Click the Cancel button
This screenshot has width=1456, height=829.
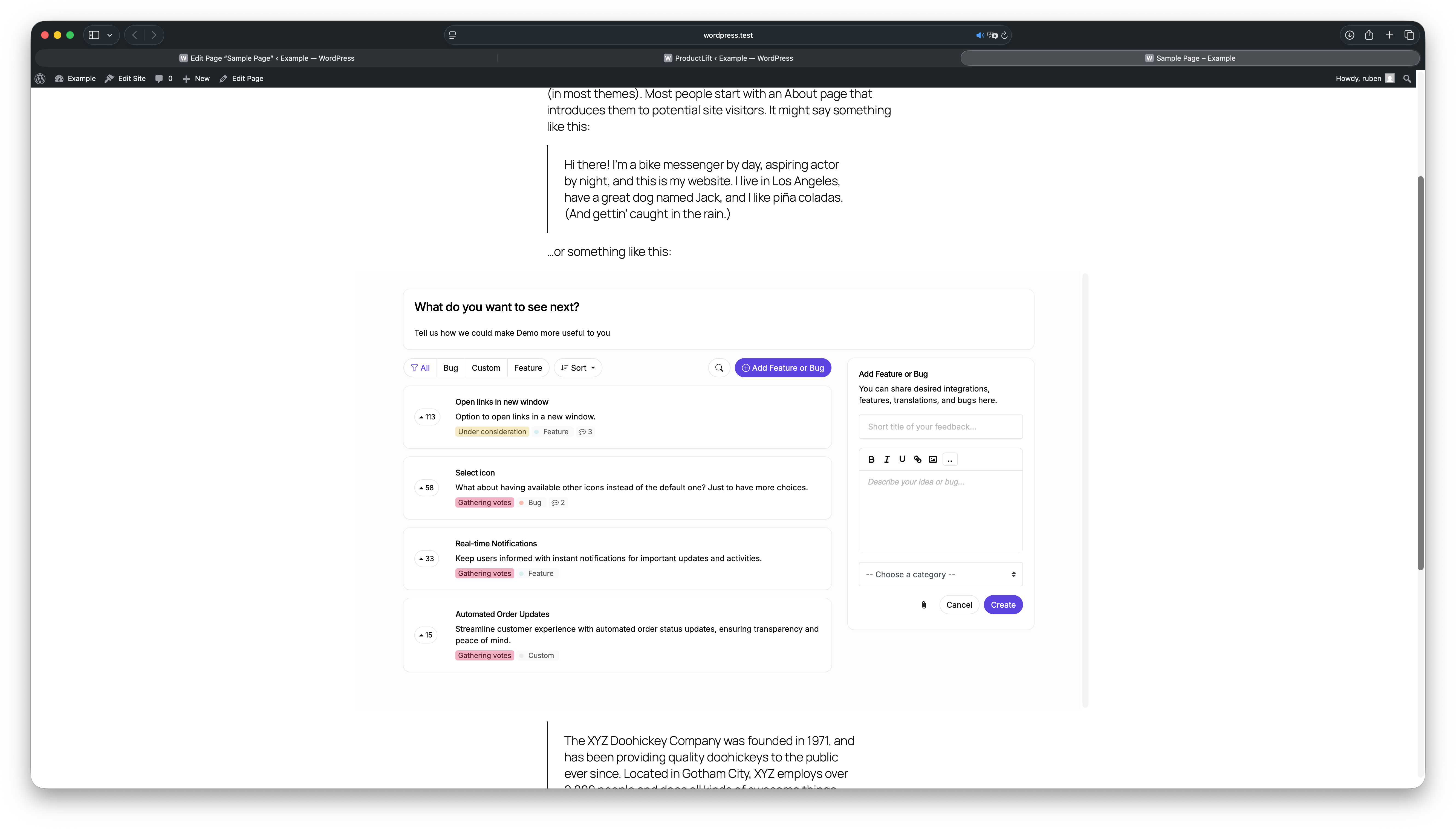tap(959, 605)
